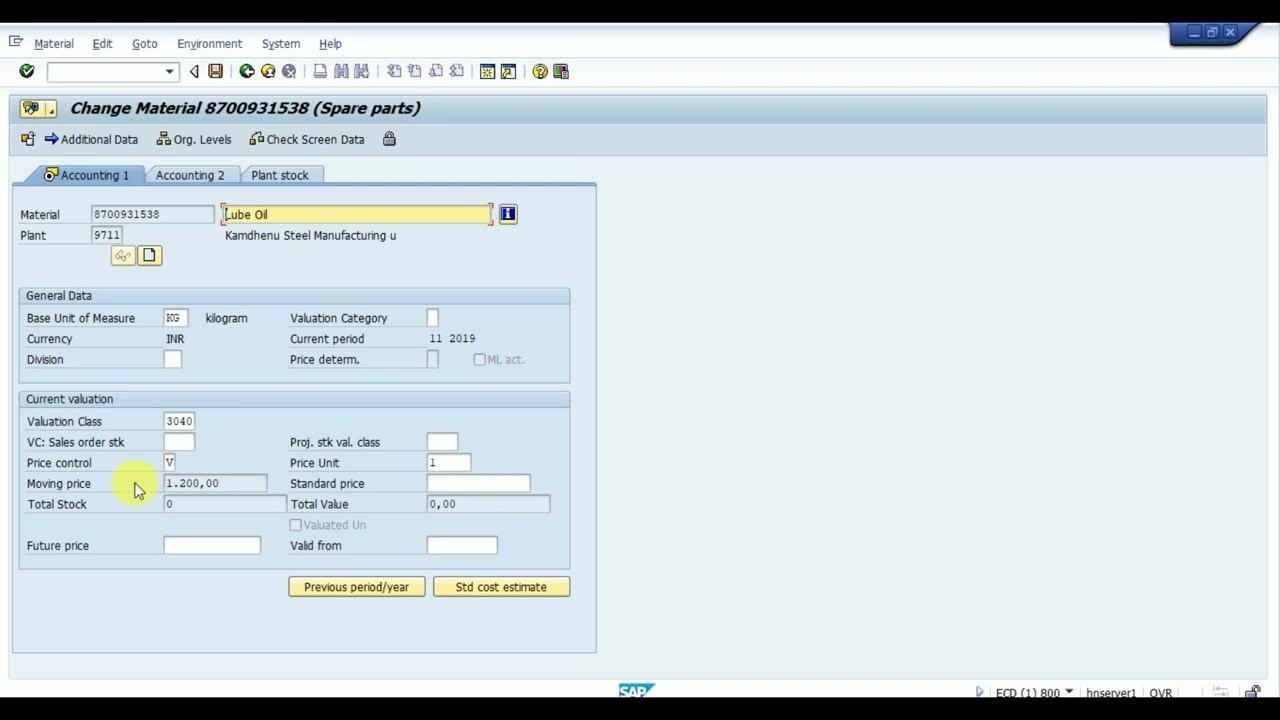Click the Generate Shortcut icon

coord(508,71)
